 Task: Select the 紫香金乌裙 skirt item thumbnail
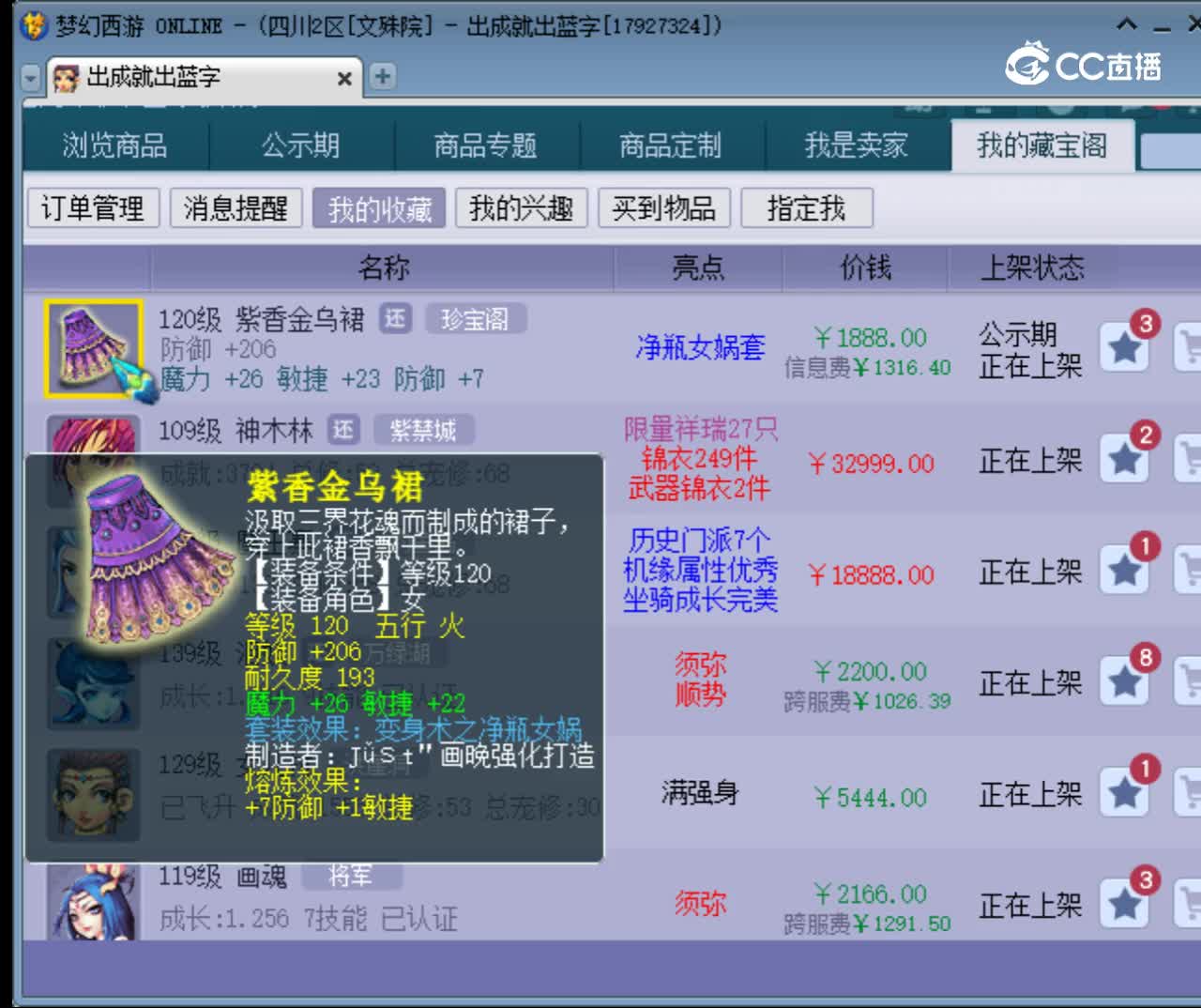[x=93, y=348]
